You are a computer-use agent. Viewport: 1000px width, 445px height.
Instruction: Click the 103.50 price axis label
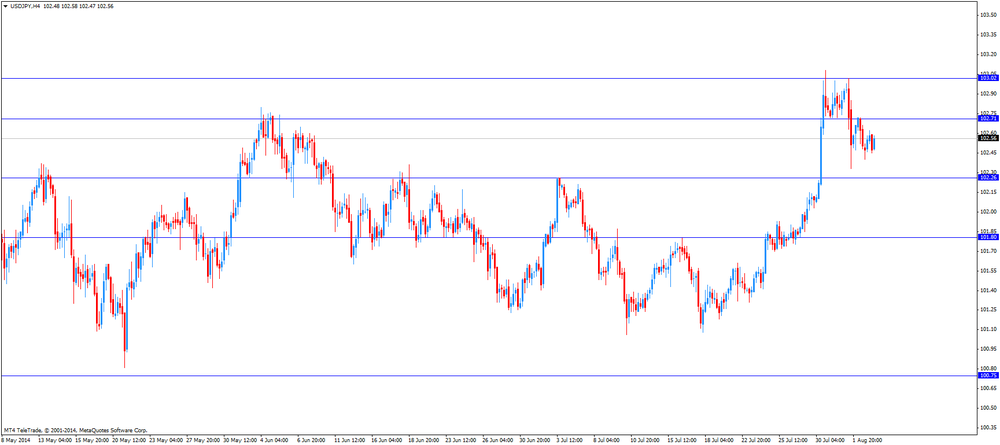989,15
